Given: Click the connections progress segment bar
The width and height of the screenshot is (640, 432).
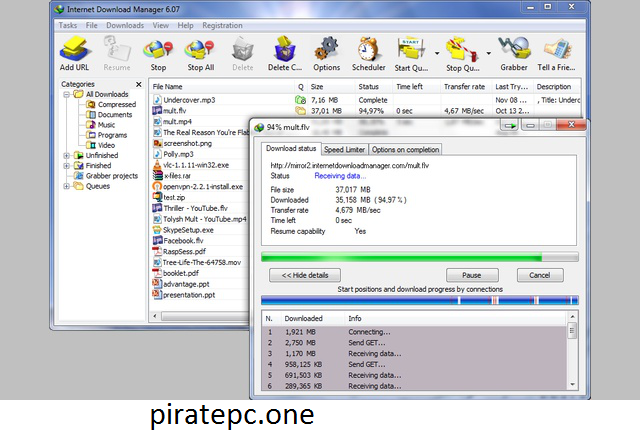Looking at the screenshot, I should [420, 301].
